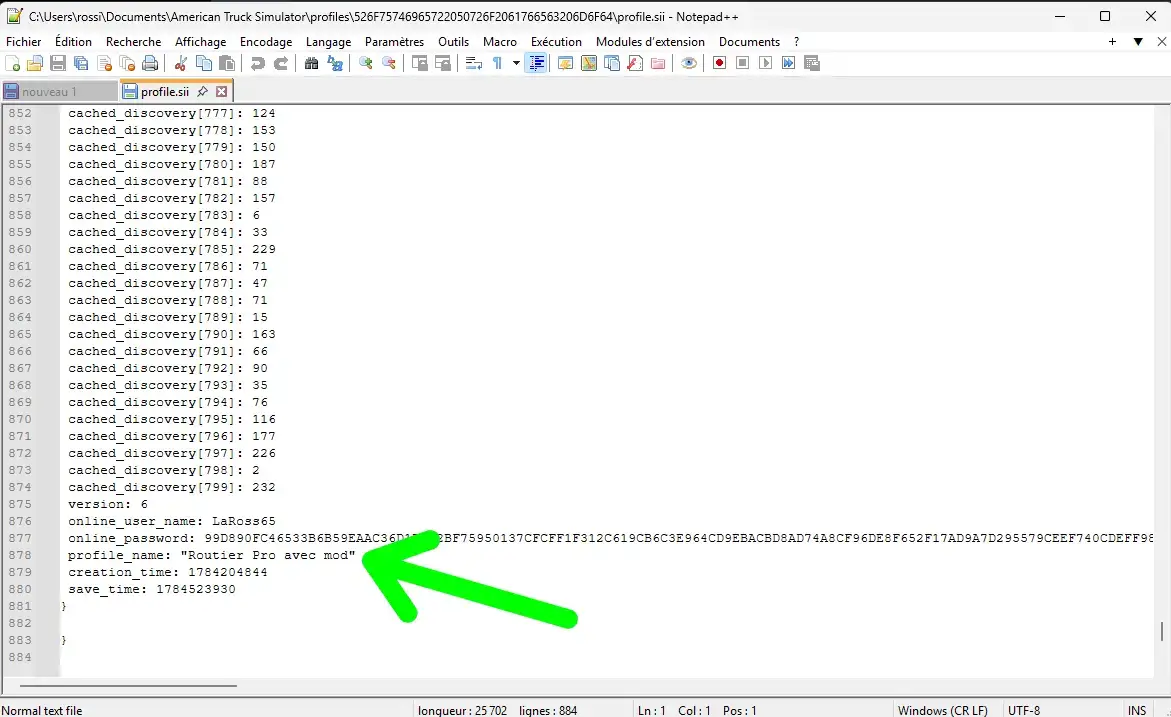The height and width of the screenshot is (717, 1171).
Task: Select the profile.sii tab
Action: (x=164, y=92)
